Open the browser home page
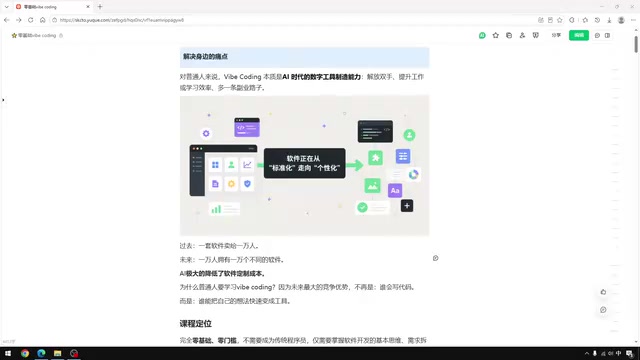The height and width of the screenshot is (360, 640). click(43, 20)
